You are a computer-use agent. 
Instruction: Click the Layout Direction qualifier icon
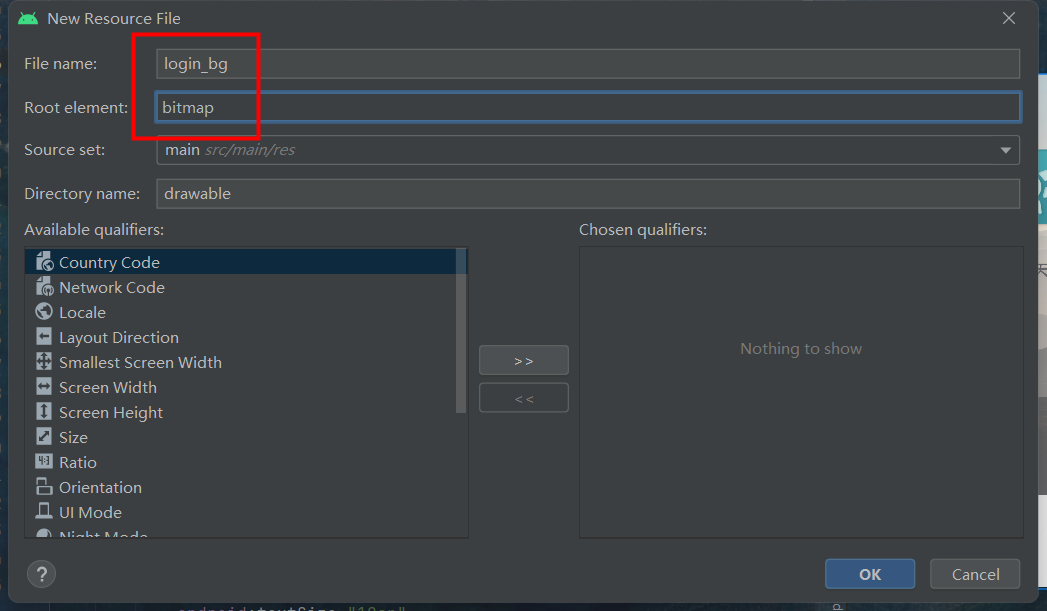(x=42, y=337)
